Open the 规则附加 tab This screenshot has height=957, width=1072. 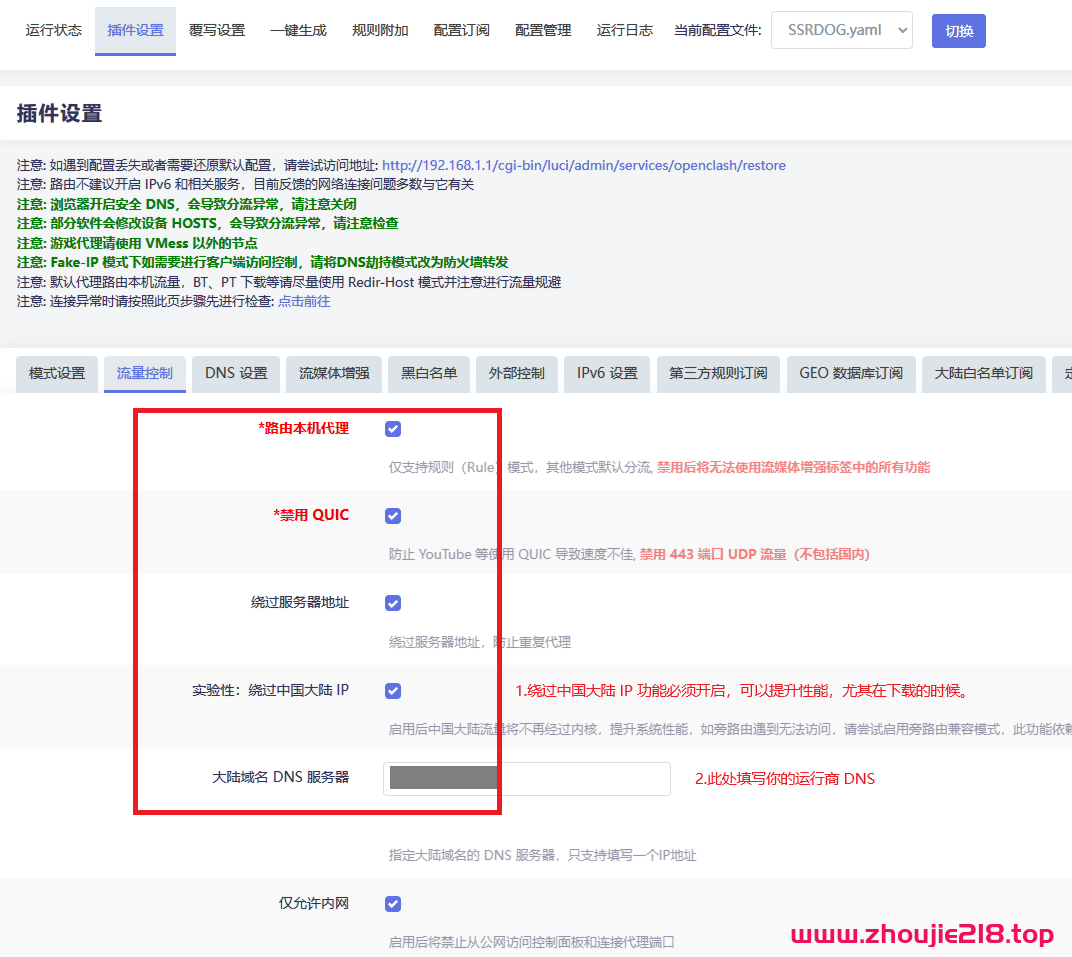[x=380, y=30]
